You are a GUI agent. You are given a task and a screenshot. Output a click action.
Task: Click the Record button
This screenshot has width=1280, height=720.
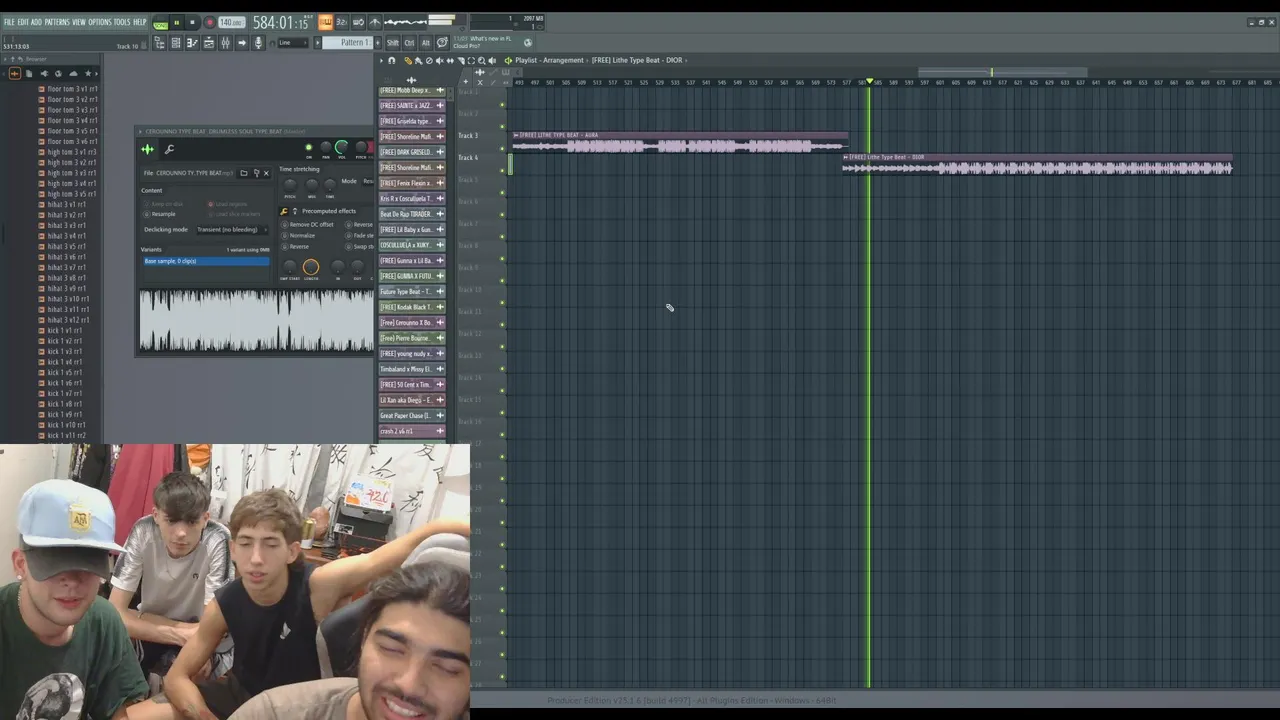click(x=210, y=22)
